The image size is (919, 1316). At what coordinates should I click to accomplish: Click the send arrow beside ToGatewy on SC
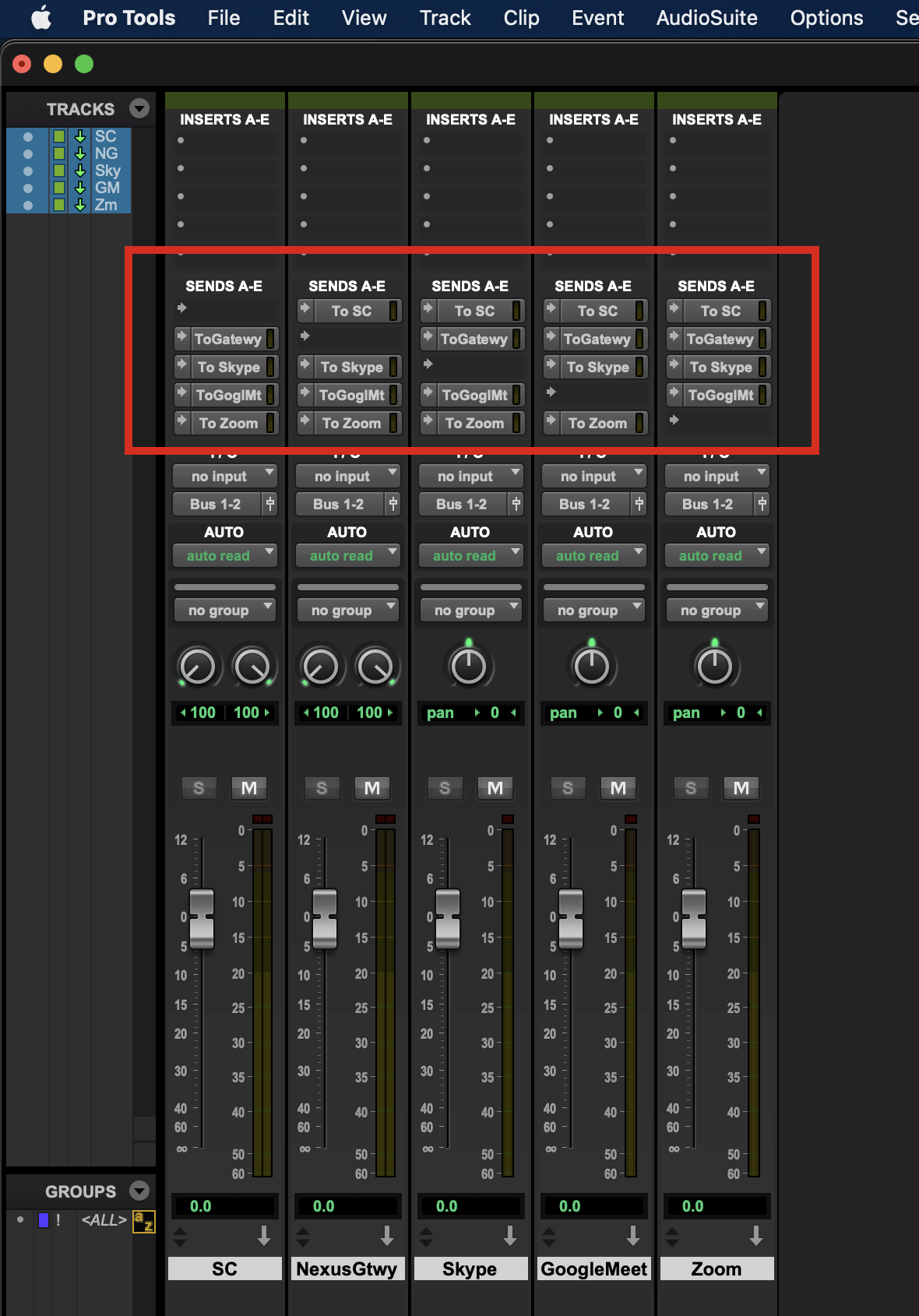point(182,338)
